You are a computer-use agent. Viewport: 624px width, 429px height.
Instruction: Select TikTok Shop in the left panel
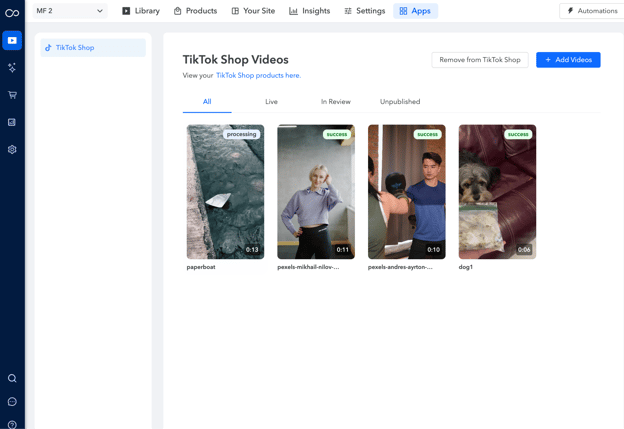pyautogui.click(x=75, y=48)
